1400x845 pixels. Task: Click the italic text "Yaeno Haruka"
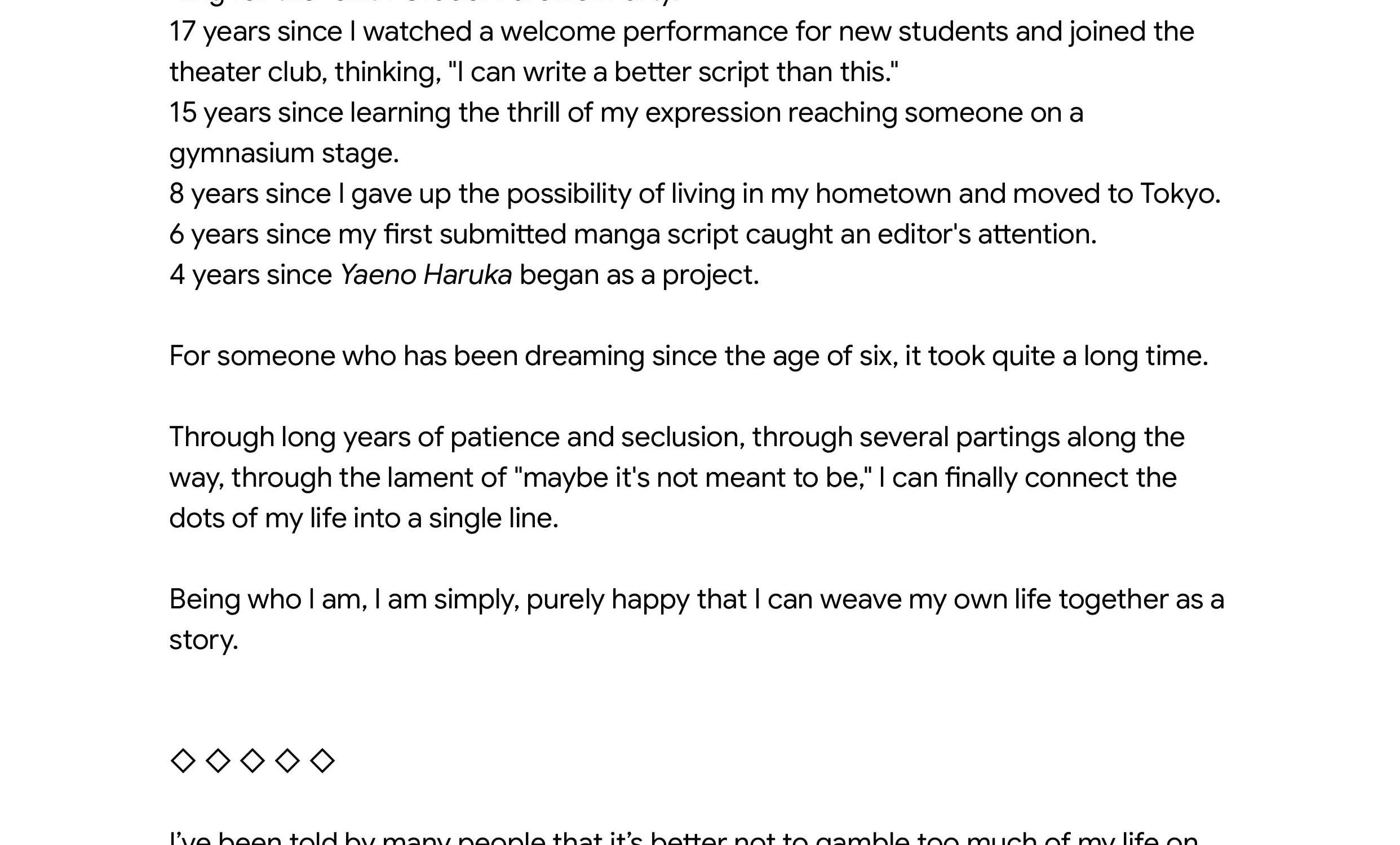tap(426, 275)
